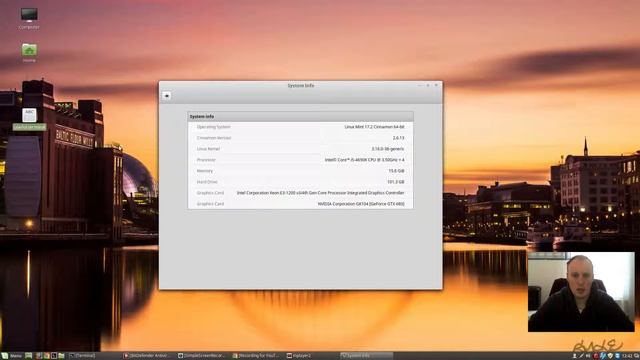Open the Linux Mint Menu in the panel
The width and height of the screenshot is (640, 360).
pos(12,356)
